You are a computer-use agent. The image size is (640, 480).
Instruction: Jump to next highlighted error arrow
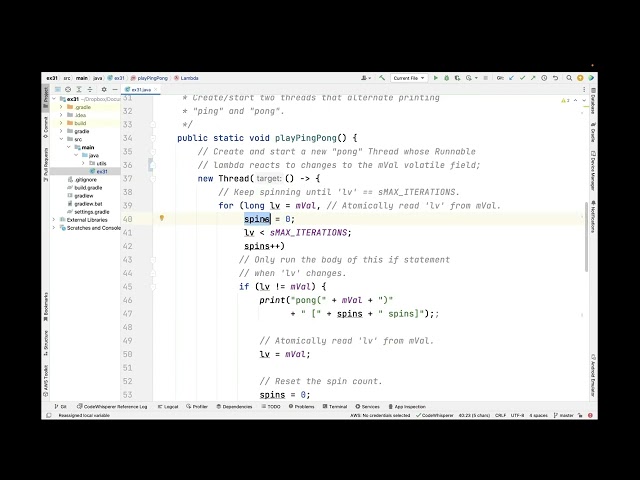click(584, 100)
